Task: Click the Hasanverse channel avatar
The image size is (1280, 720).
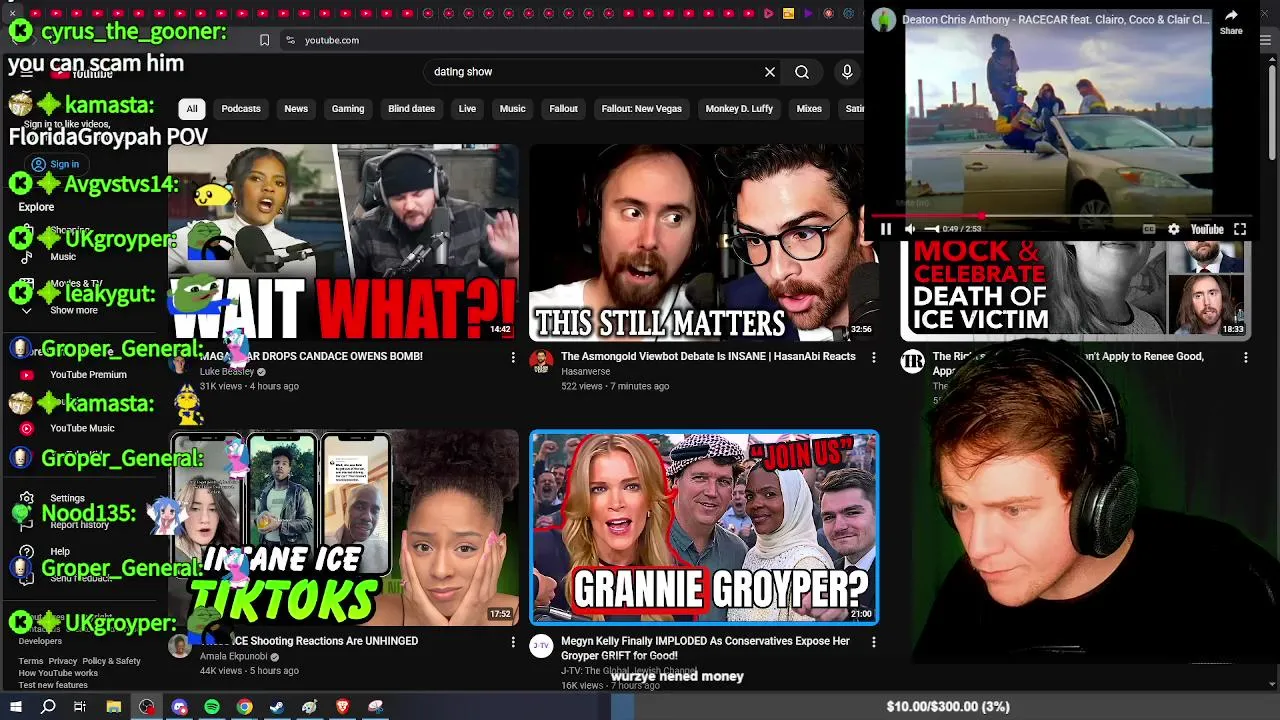Action: [541, 361]
